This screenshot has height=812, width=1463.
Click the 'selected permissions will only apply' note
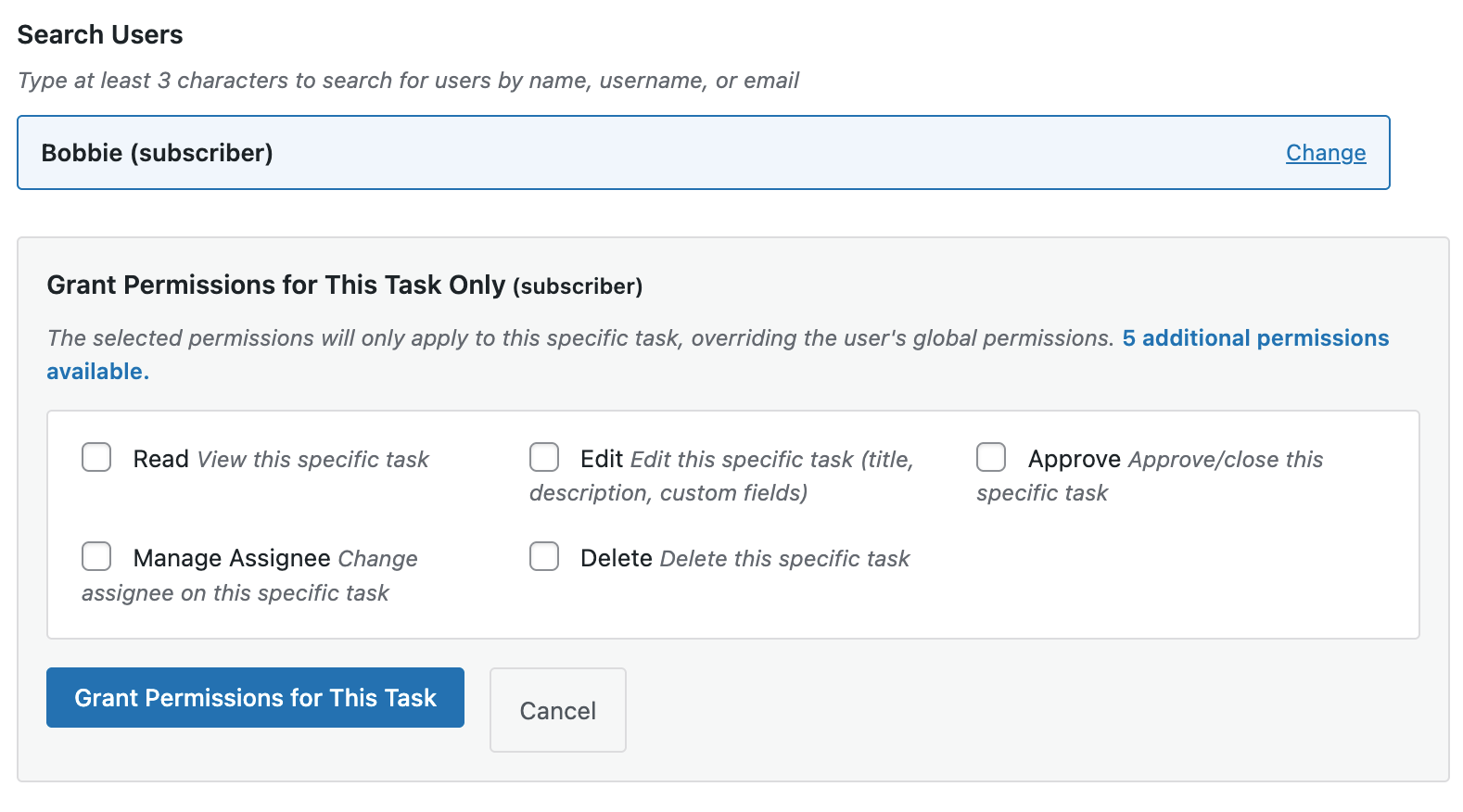579,338
